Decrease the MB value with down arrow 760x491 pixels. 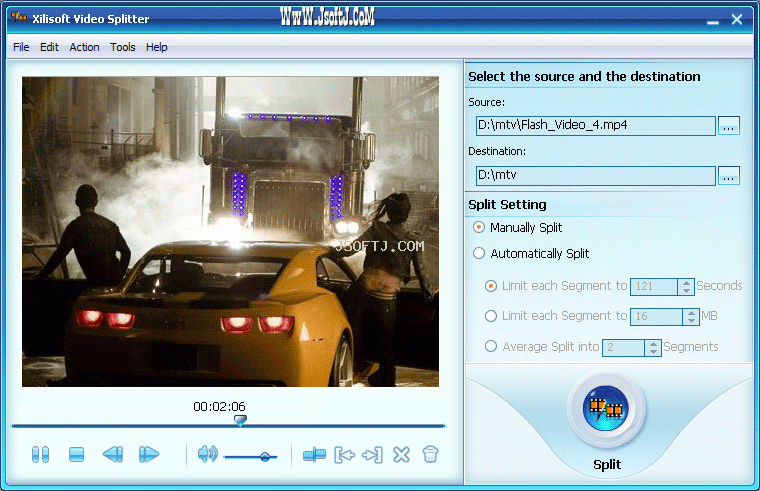[691, 321]
